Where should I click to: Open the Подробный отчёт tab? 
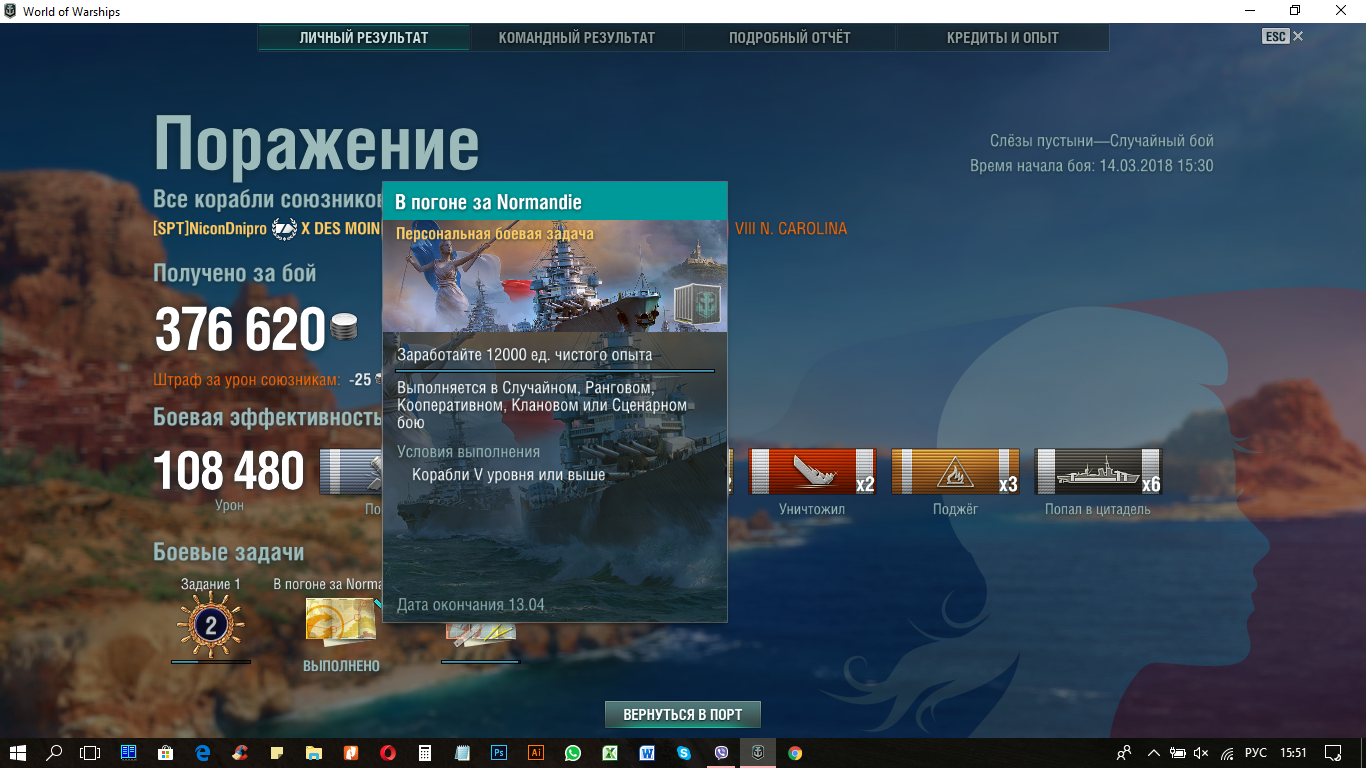click(789, 38)
